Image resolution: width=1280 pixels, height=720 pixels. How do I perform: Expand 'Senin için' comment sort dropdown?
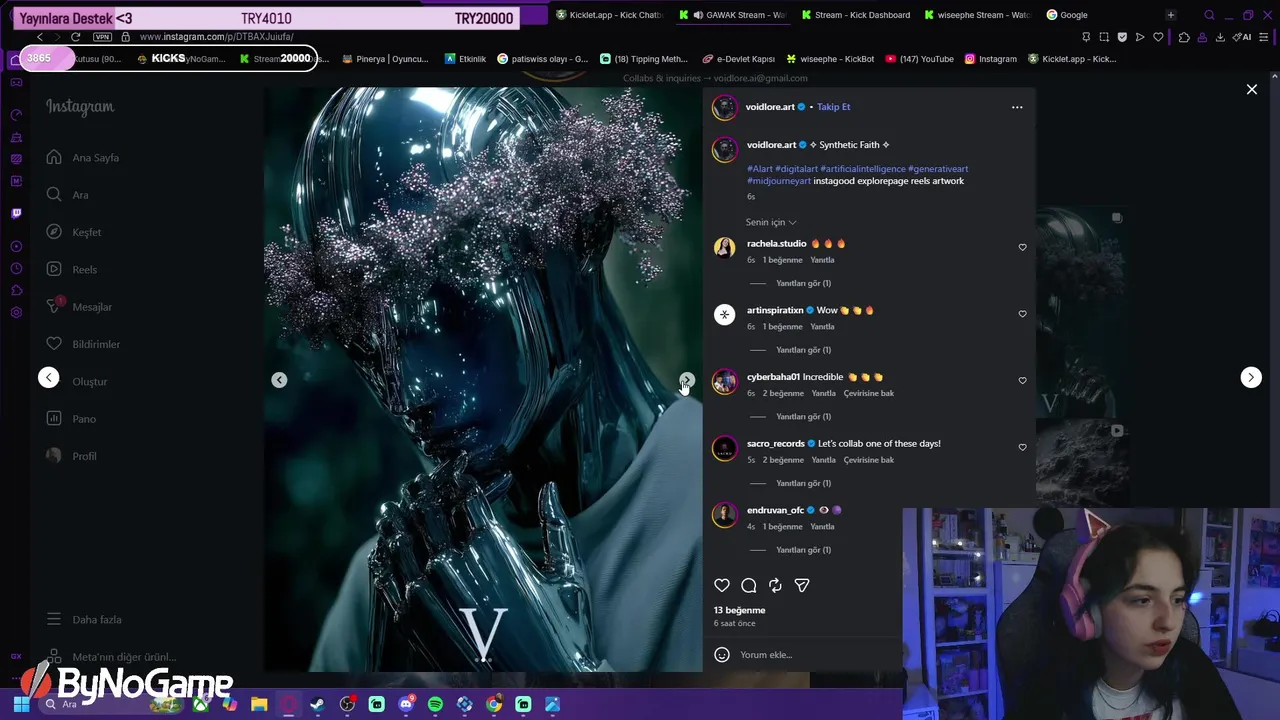(x=771, y=222)
